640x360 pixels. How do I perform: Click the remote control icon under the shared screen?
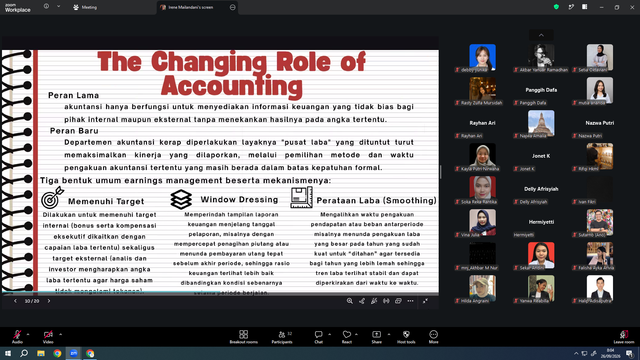tap(362, 301)
